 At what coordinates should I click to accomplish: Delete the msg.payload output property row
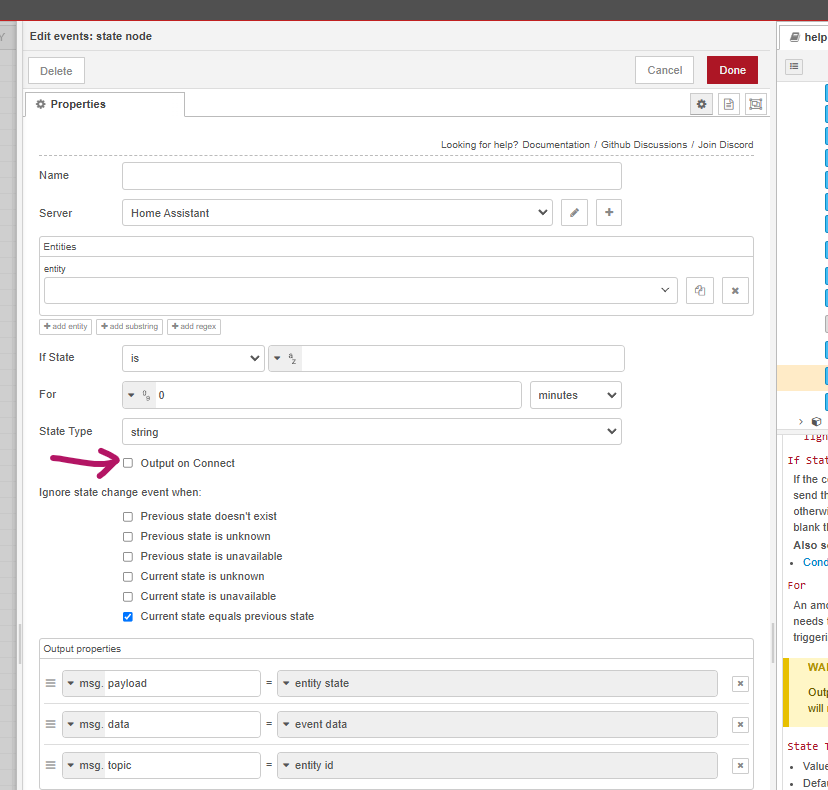(x=740, y=684)
